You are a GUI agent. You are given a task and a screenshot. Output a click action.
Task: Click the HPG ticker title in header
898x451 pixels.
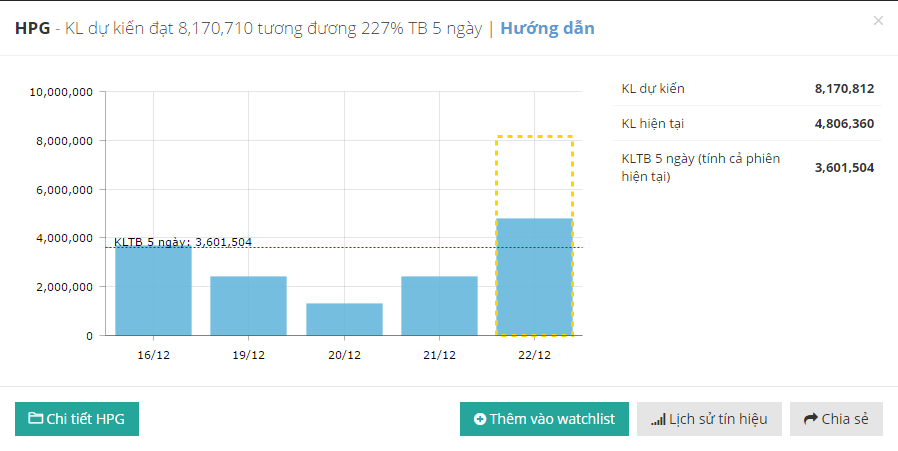[32, 28]
